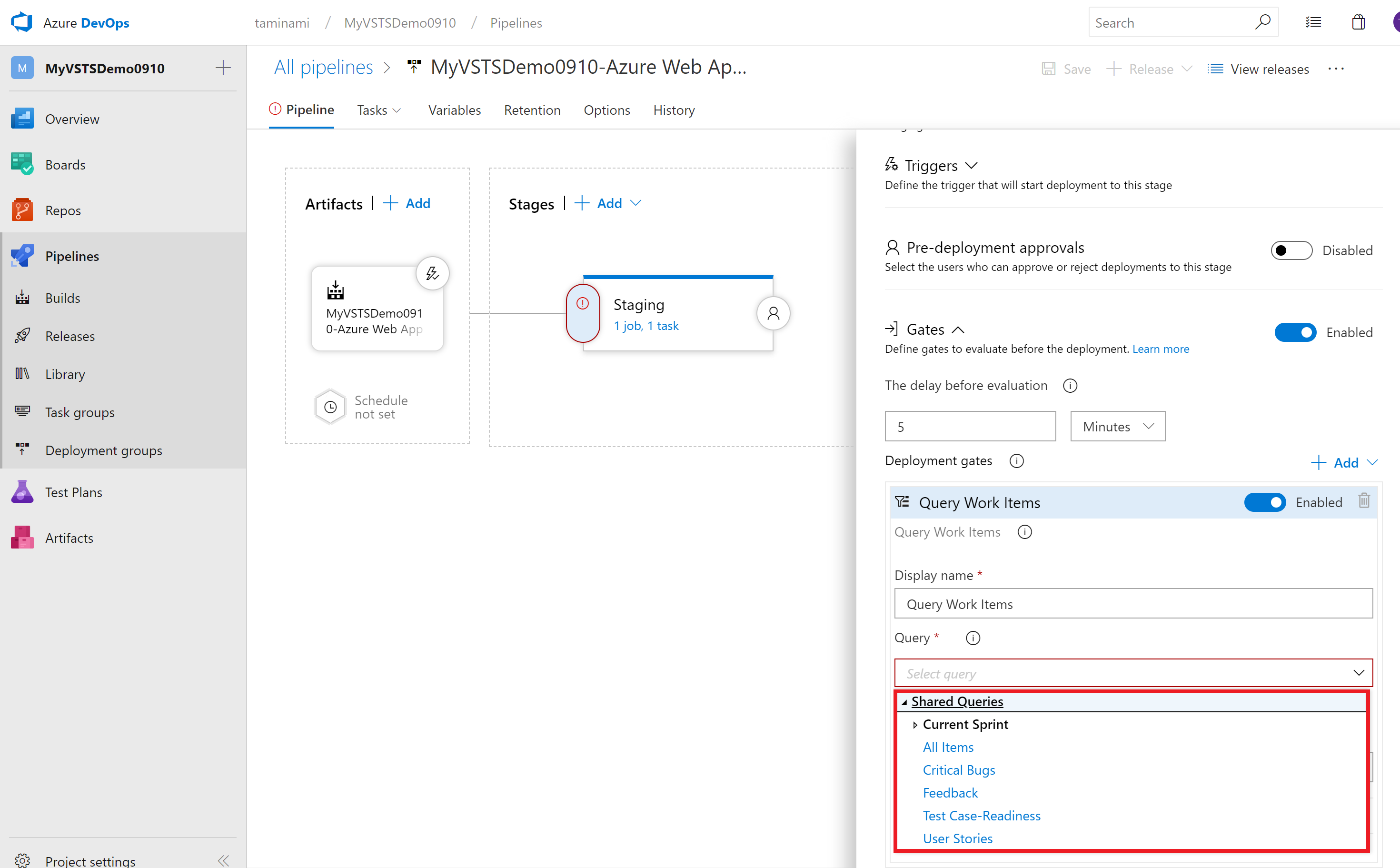Click the schedule clock icon under Artifacts
This screenshot has width=1400, height=868.
pyautogui.click(x=330, y=407)
